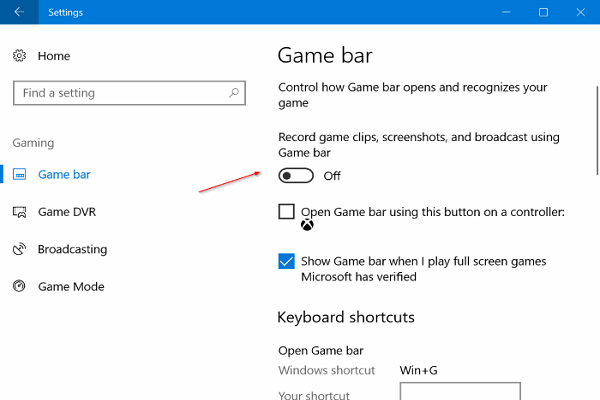The width and height of the screenshot is (600, 400).
Task: Click the Home gear icon
Action: point(19,56)
